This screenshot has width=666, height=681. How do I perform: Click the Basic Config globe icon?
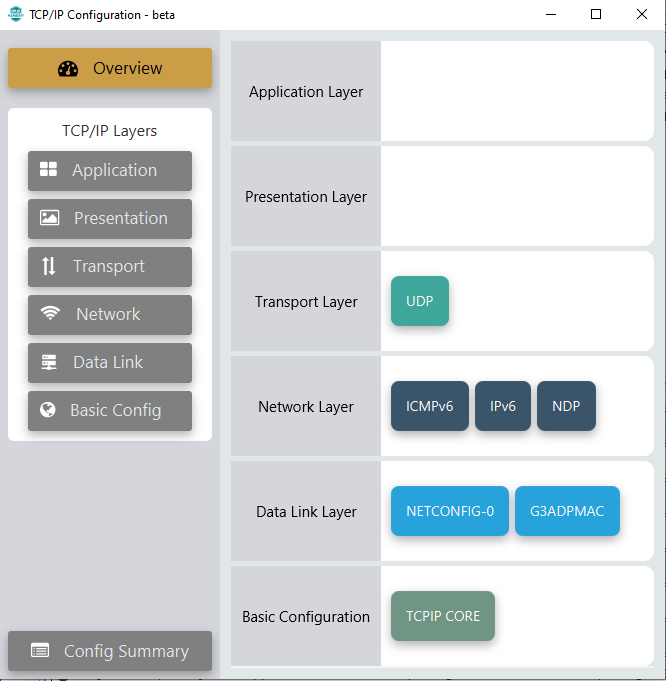47,410
